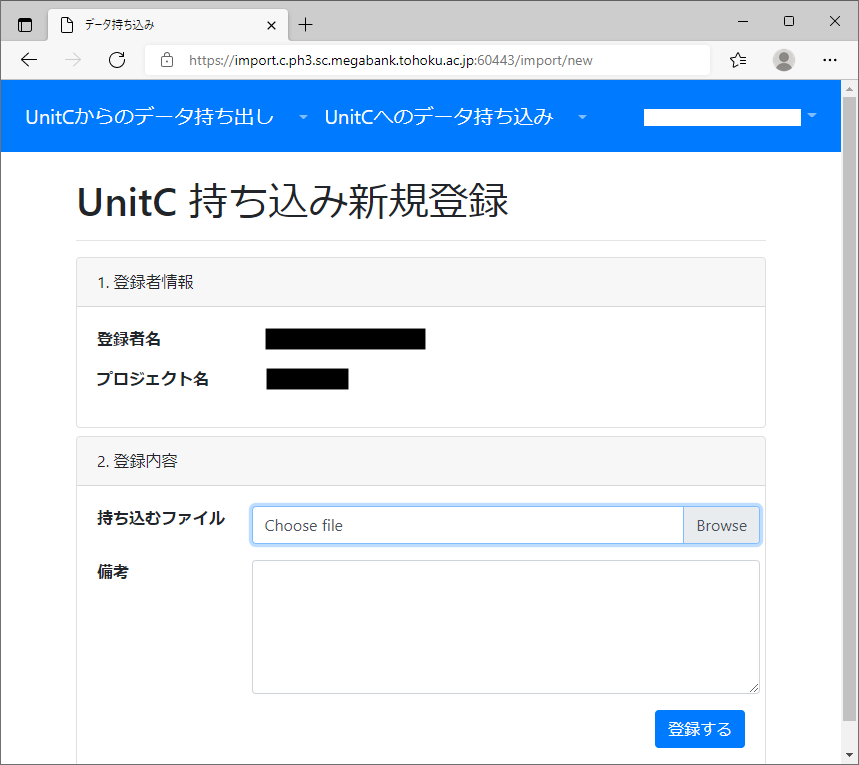Screen dimensions: 859x765
Task: Click the address bar URL
Action: pos(391,60)
